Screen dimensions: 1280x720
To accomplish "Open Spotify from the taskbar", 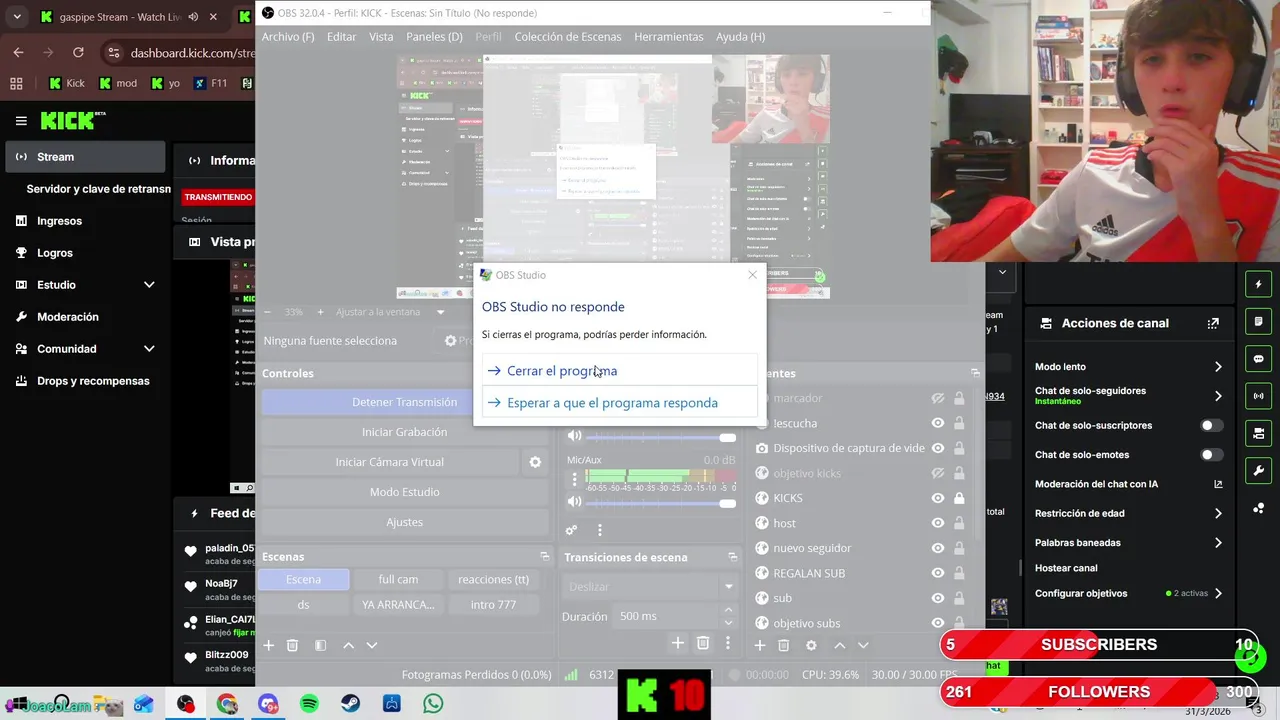I will pyautogui.click(x=309, y=704).
